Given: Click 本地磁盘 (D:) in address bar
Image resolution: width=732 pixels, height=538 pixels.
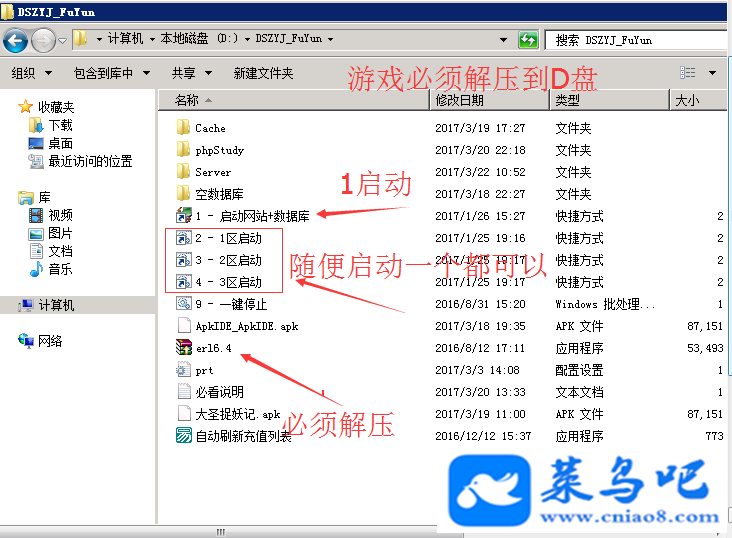Looking at the screenshot, I should click(x=199, y=39).
